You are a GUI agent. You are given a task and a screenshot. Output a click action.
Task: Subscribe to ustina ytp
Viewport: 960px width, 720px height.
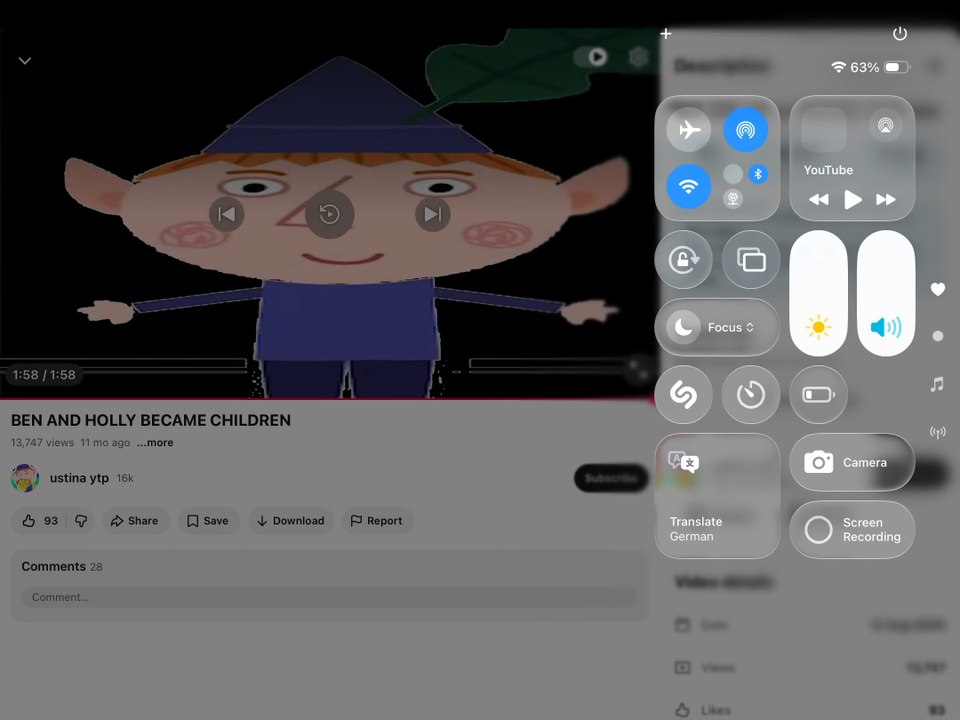[x=611, y=478]
